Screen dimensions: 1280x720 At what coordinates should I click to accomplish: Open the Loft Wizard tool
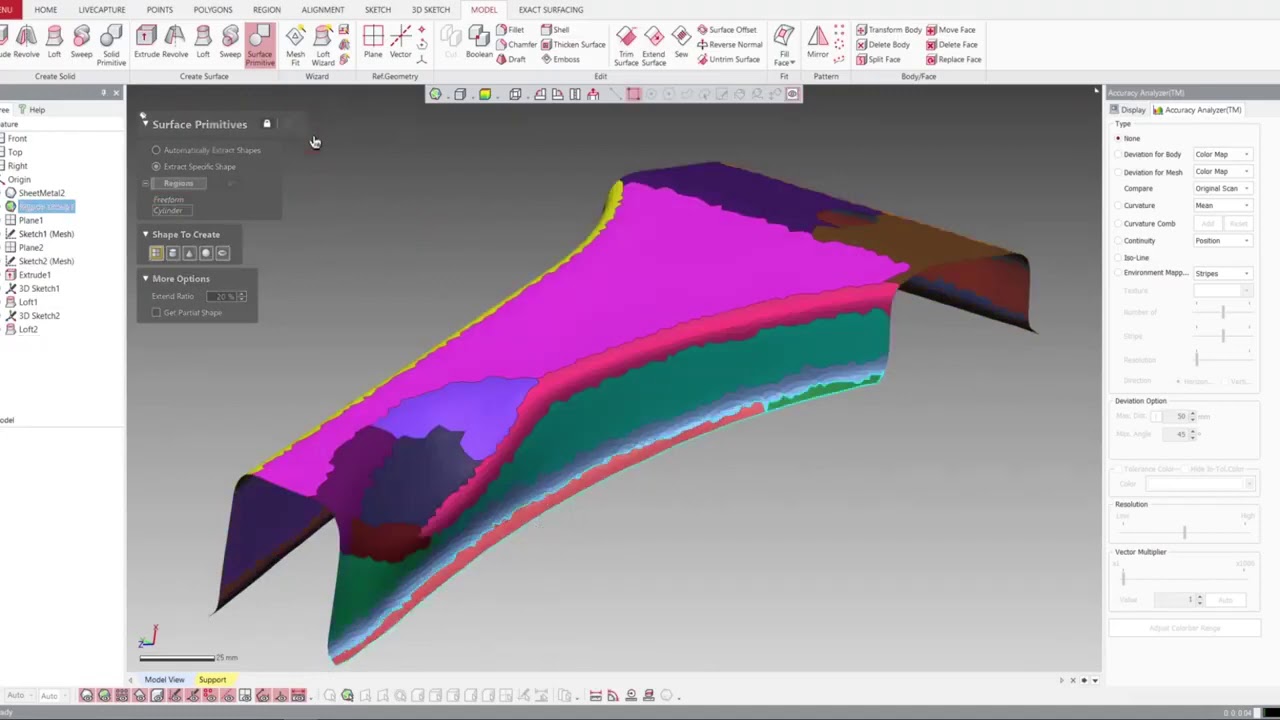(322, 46)
